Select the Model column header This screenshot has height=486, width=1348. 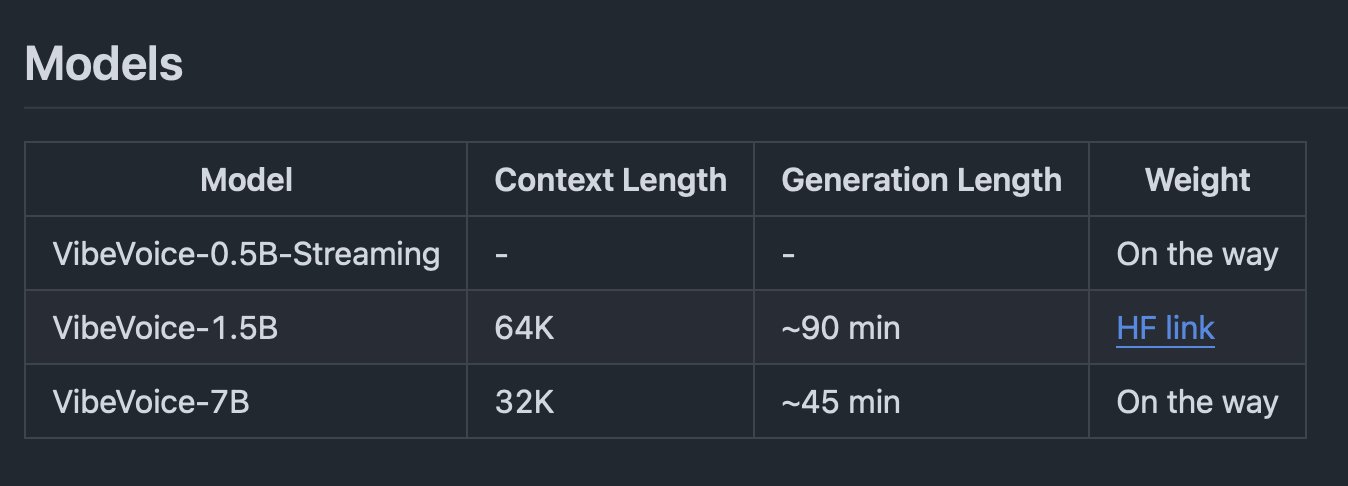click(x=246, y=180)
